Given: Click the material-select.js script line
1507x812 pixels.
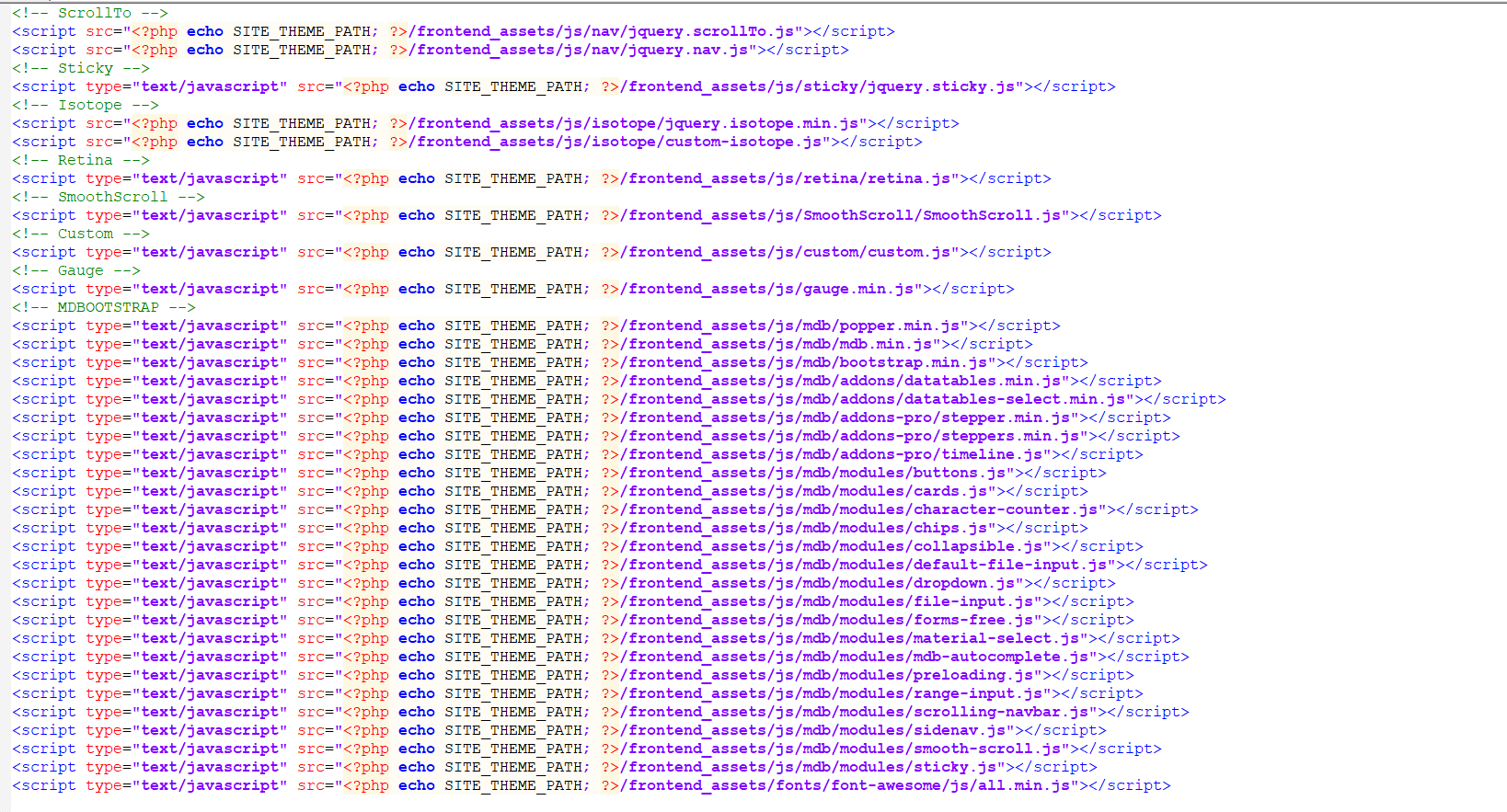Looking at the screenshot, I should coord(596,638).
